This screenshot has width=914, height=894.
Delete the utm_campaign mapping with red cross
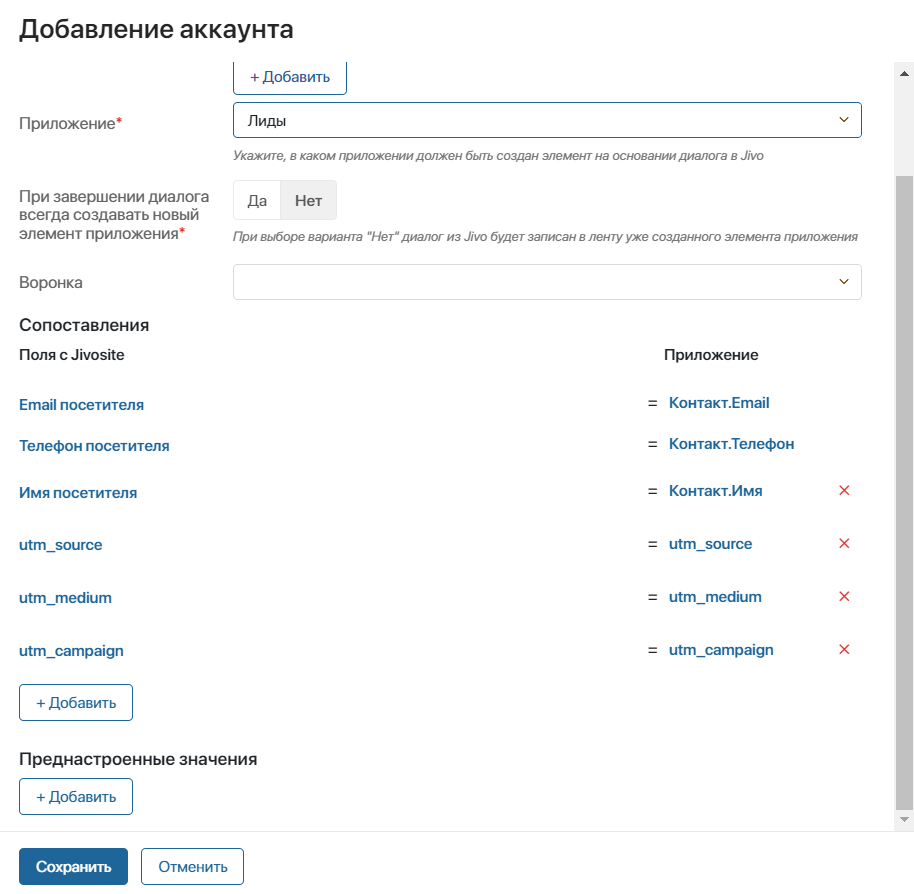coord(843,650)
